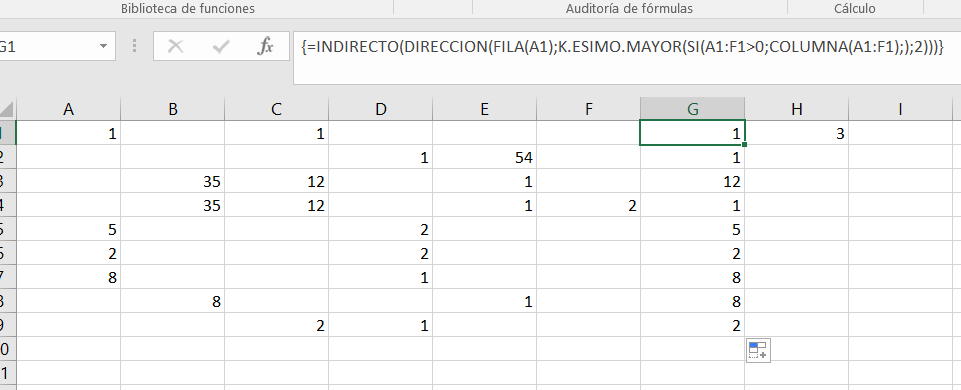Select cell D2 containing 1
This screenshot has height=390, width=961.
(x=381, y=158)
